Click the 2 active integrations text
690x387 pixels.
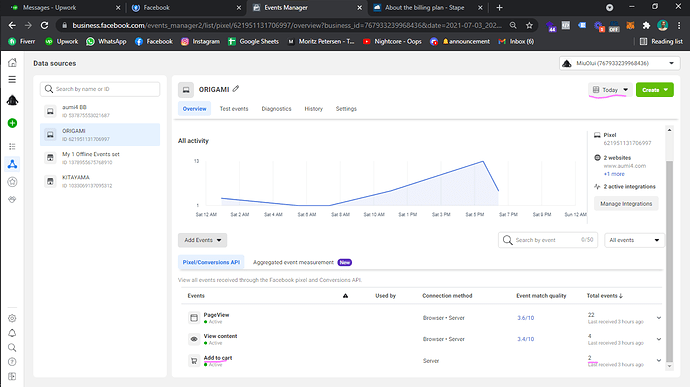click(x=629, y=187)
